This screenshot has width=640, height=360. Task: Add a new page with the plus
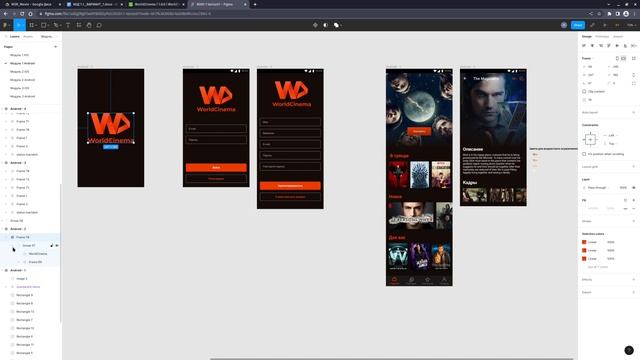click(56, 47)
